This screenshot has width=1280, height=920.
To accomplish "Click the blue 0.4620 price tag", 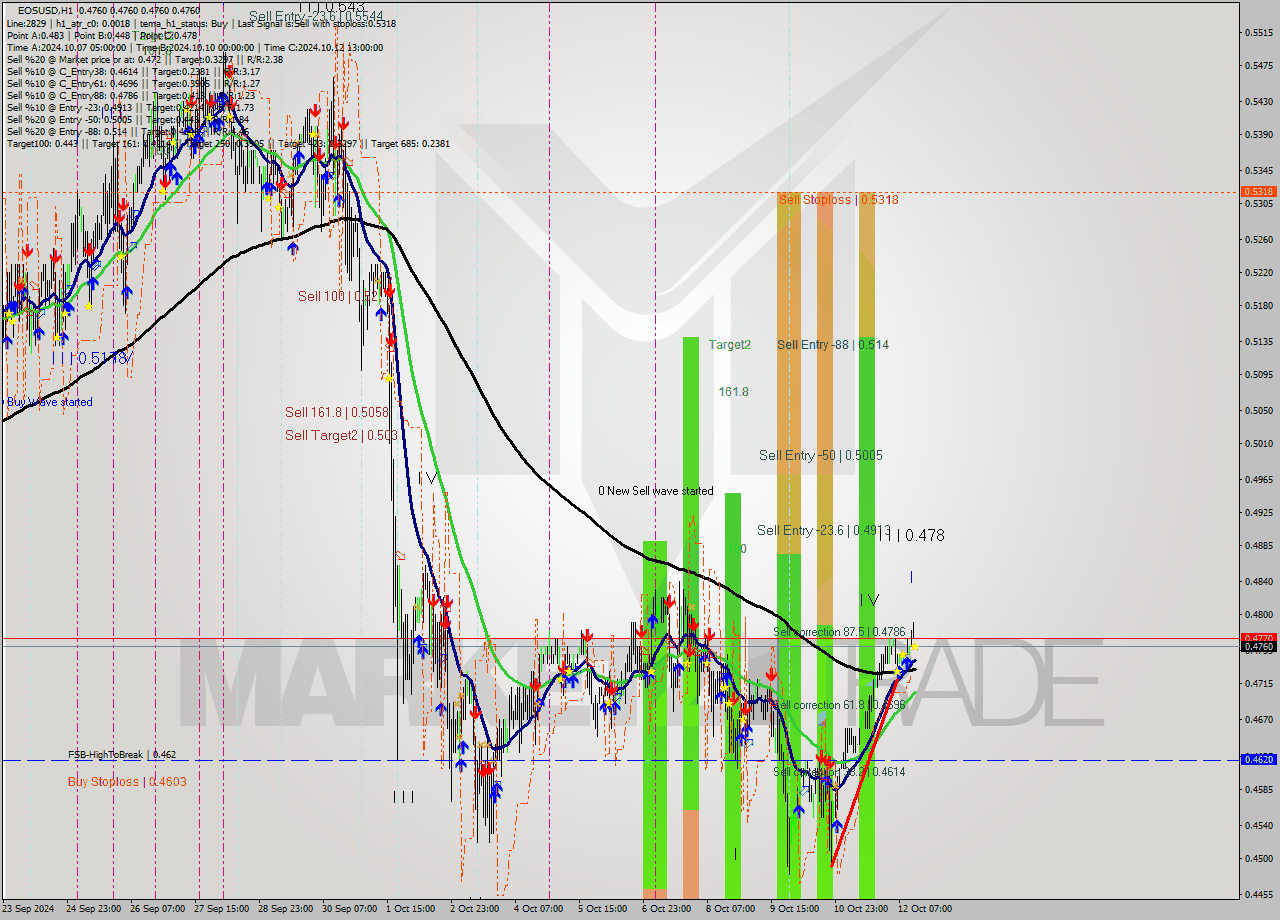I will 1258,759.
